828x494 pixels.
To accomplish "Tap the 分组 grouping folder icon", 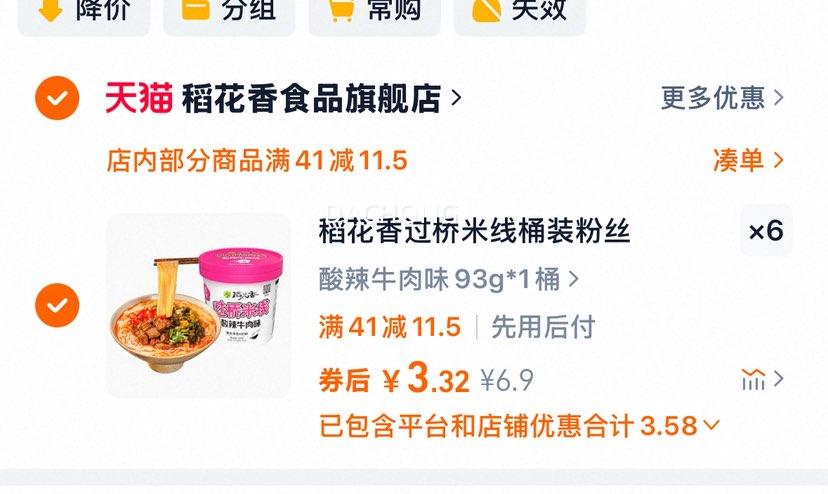I will click(x=196, y=9).
